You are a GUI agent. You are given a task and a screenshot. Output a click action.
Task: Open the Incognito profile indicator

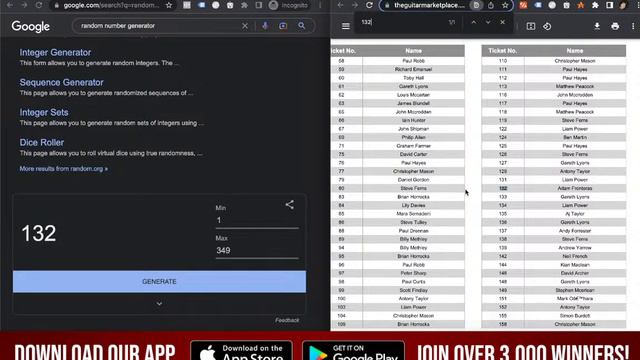[x=289, y=5]
